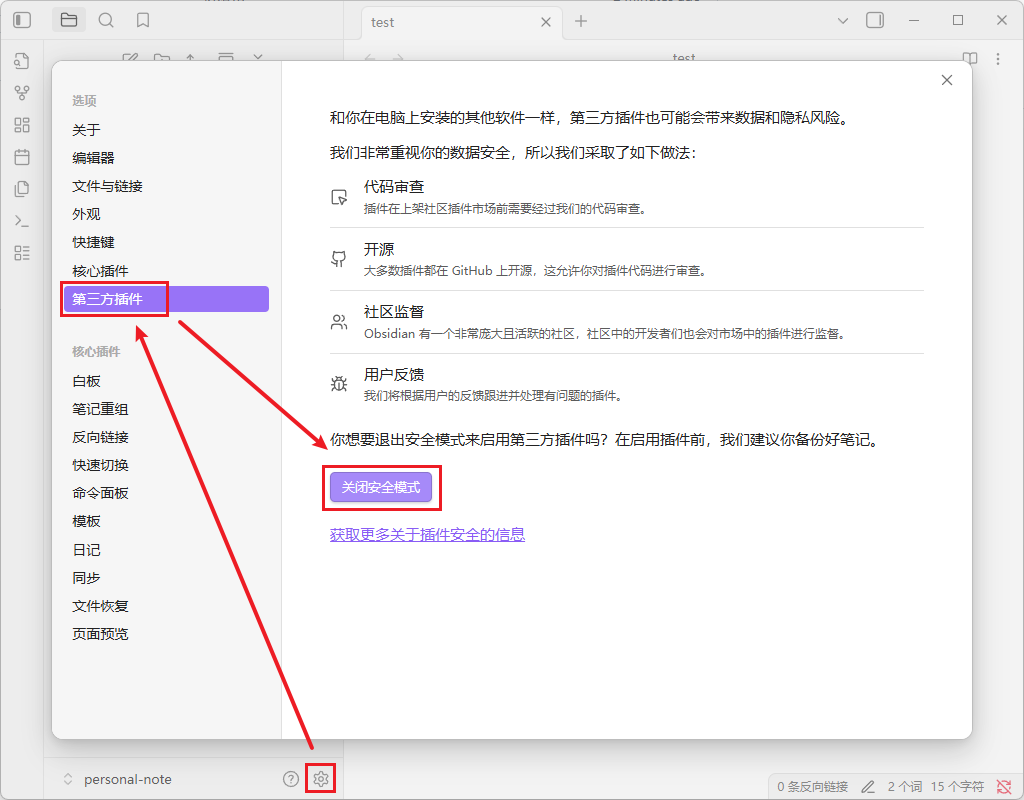The image size is (1024, 800).
Task: Open the quick switcher file-search icon
Action: coord(22,61)
